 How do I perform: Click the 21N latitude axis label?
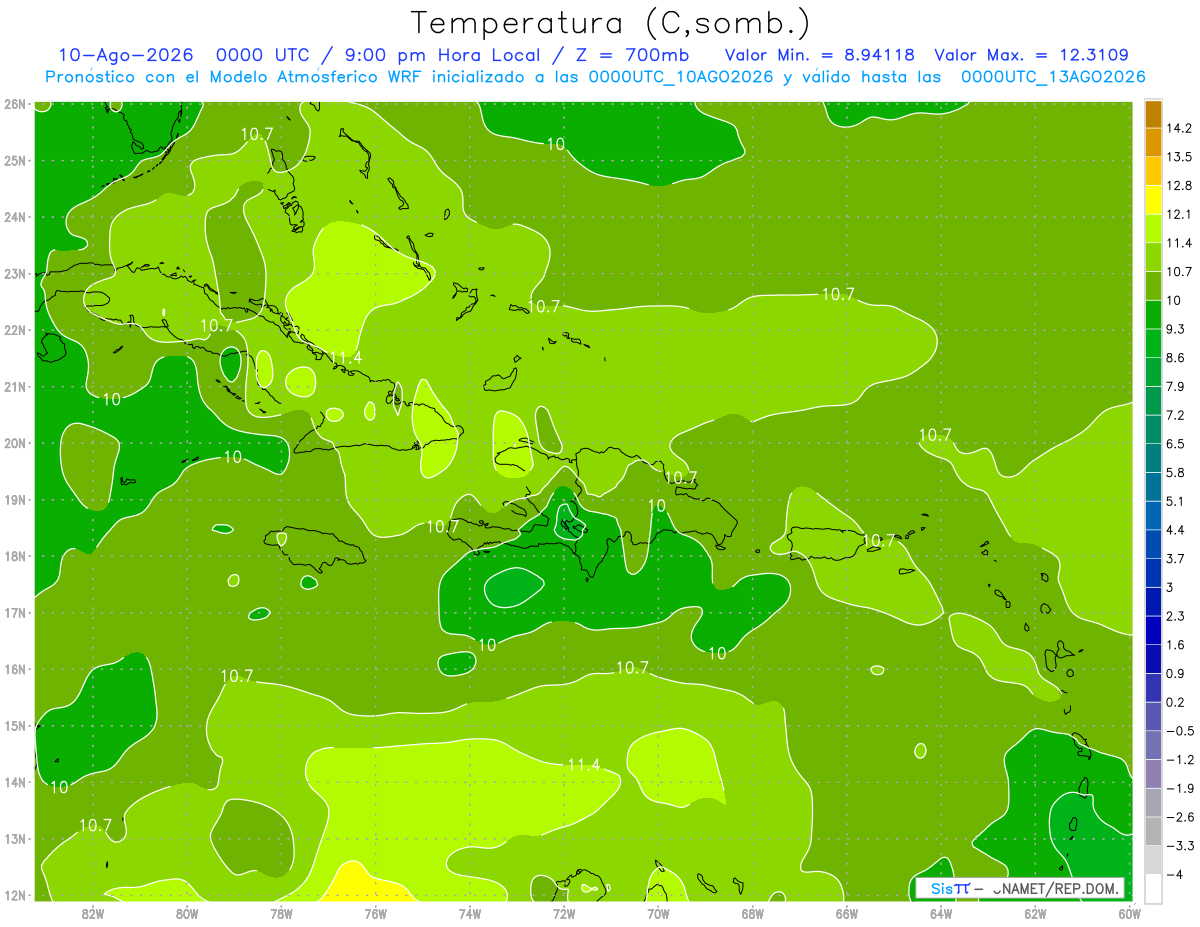point(15,386)
